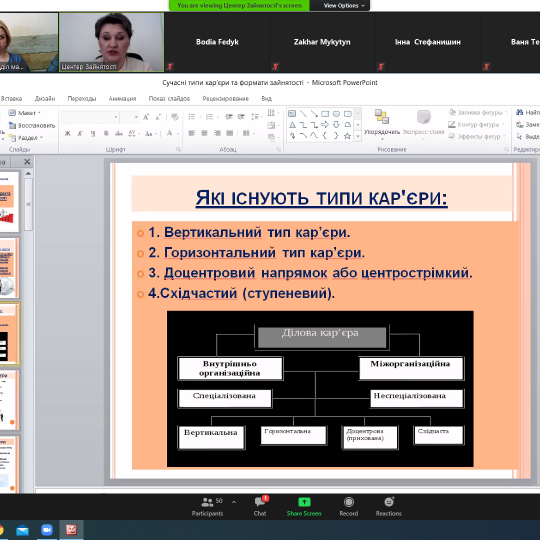The image size is (540, 540).
Task: Click Share Screen in Zoom
Action: (x=304, y=507)
